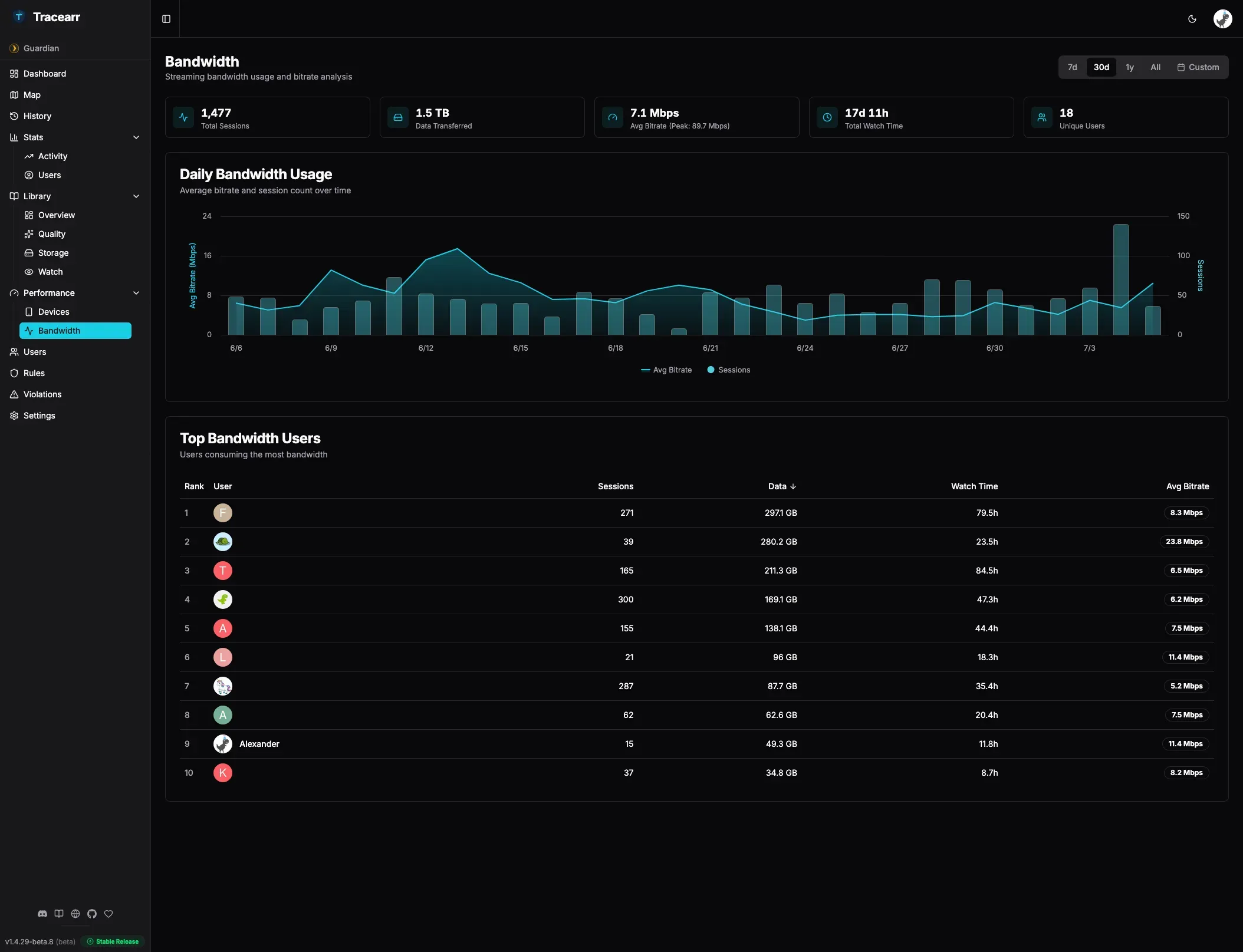
Task: Sort by Avg Bitrate column header
Action: (x=1188, y=486)
